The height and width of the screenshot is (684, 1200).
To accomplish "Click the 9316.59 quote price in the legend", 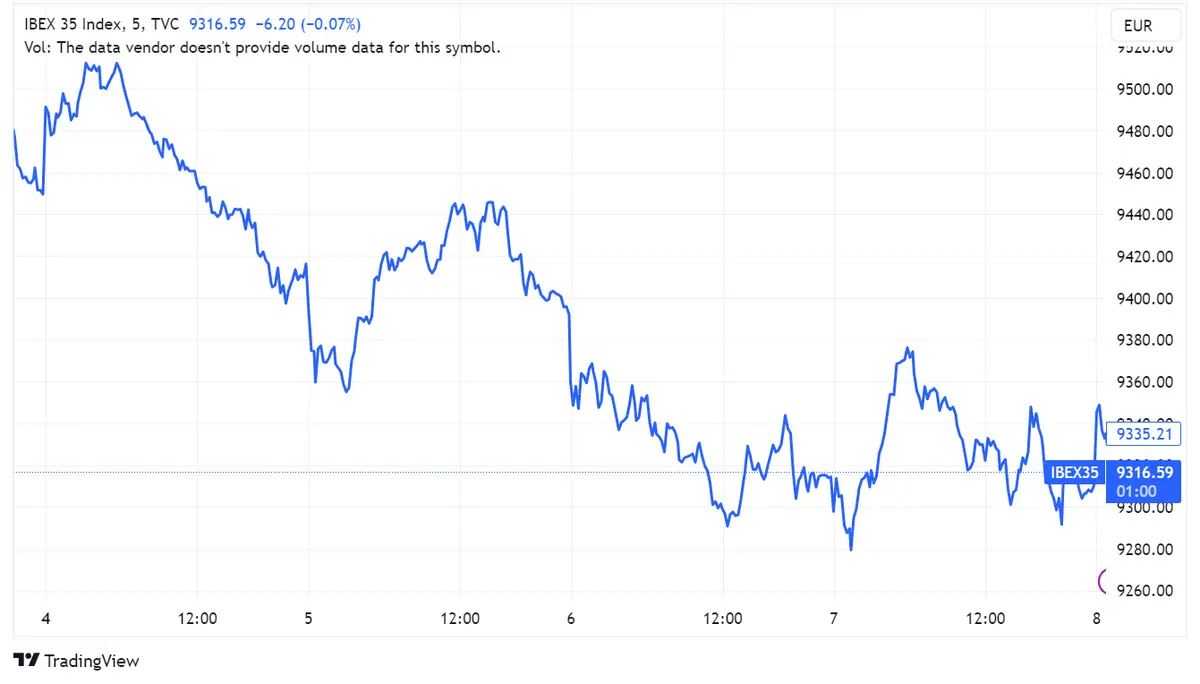I will tap(217, 24).
